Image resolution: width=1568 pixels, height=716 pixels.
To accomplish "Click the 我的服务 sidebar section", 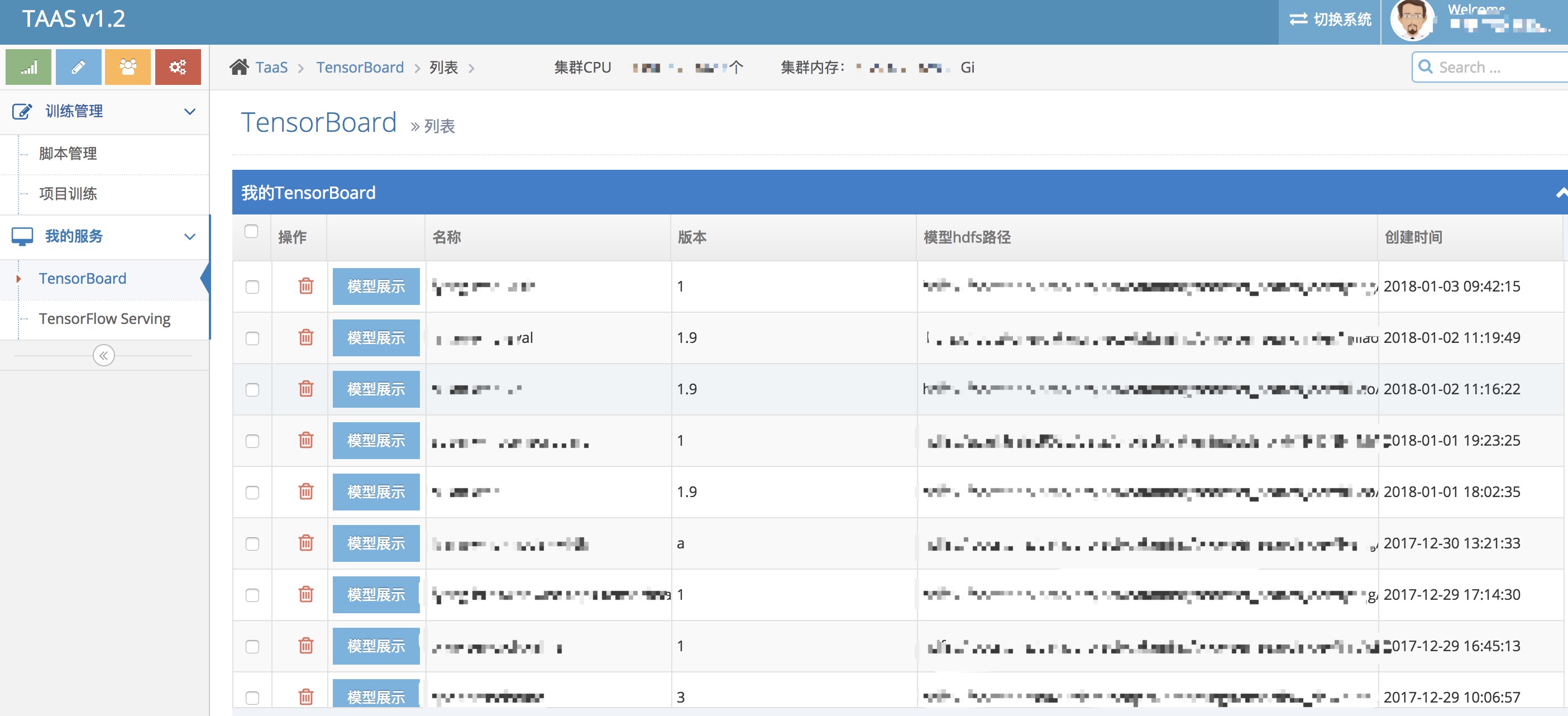I will pos(104,237).
